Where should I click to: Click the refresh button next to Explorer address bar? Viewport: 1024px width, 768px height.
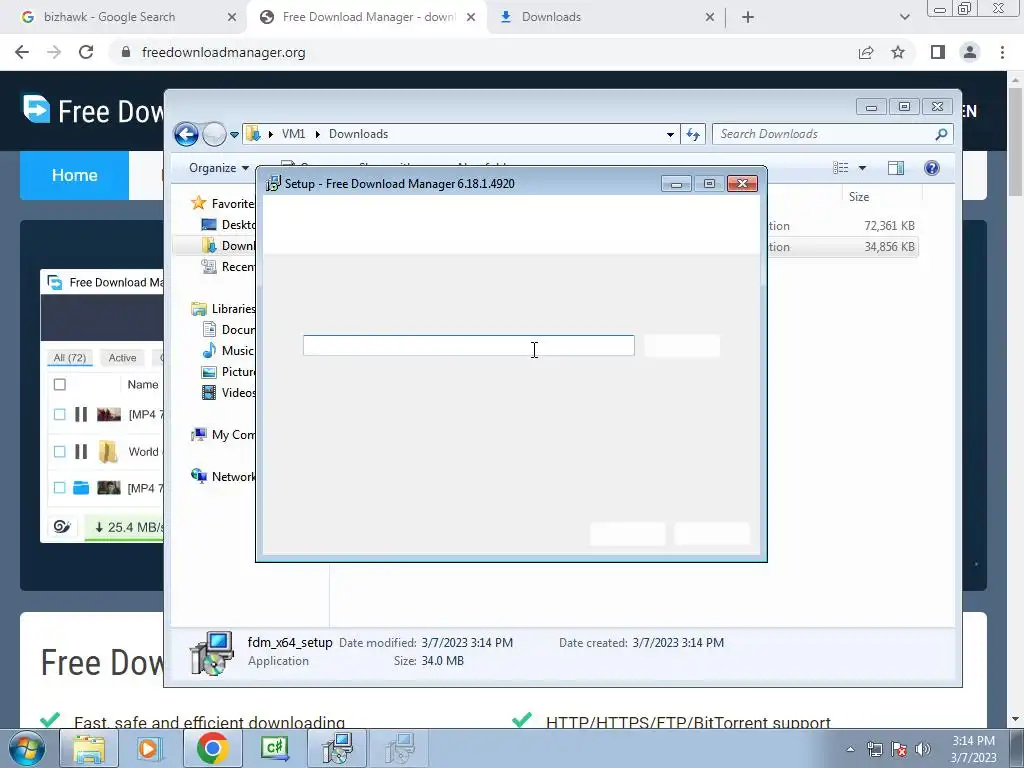(x=693, y=135)
